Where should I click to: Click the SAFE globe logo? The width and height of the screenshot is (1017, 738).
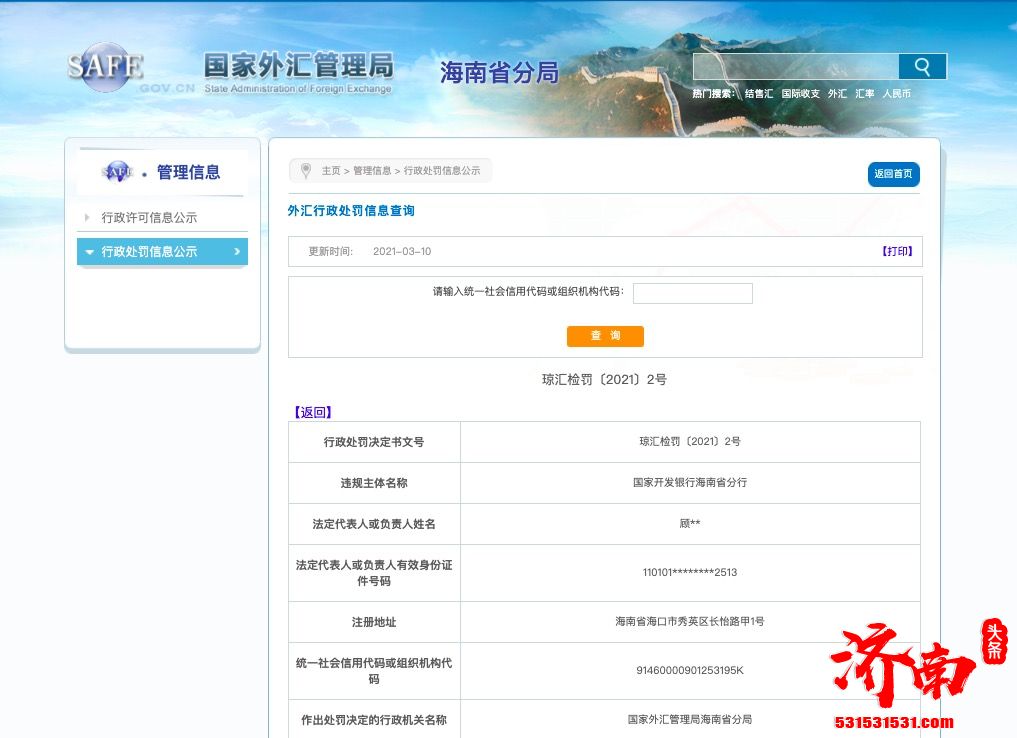tap(104, 67)
